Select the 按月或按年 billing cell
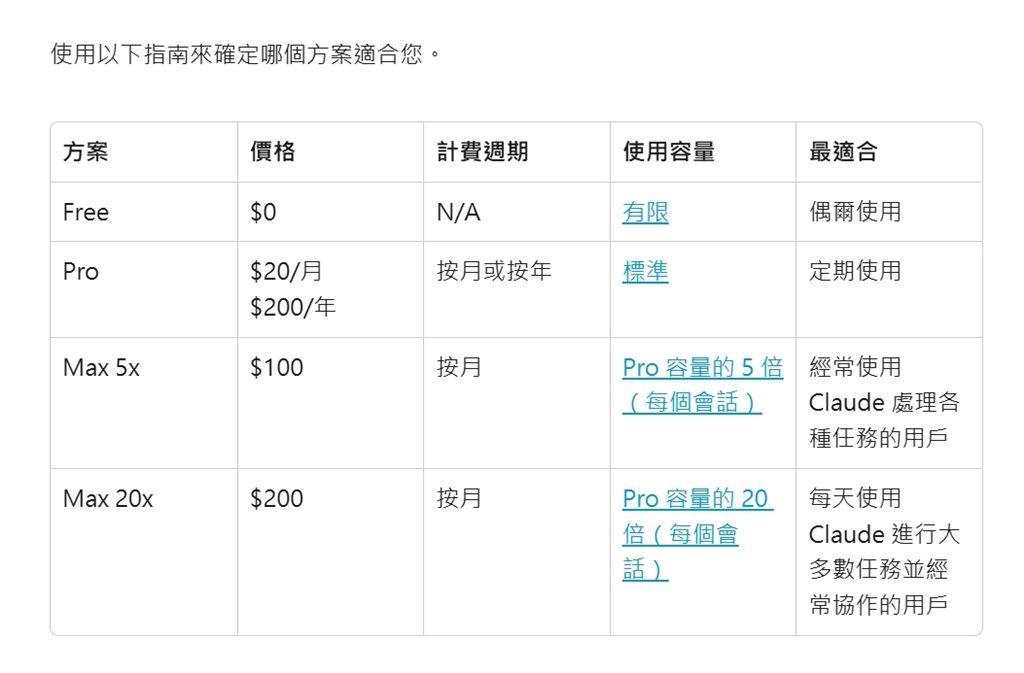Viewport: 1024px width, 673px height. [x=494, y=271]
